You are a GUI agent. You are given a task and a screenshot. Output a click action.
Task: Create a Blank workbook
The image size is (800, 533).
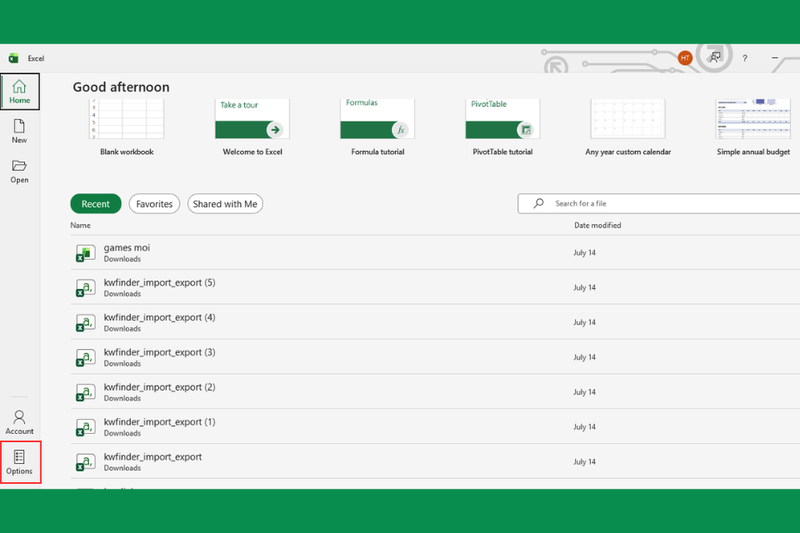click(127, 128)
